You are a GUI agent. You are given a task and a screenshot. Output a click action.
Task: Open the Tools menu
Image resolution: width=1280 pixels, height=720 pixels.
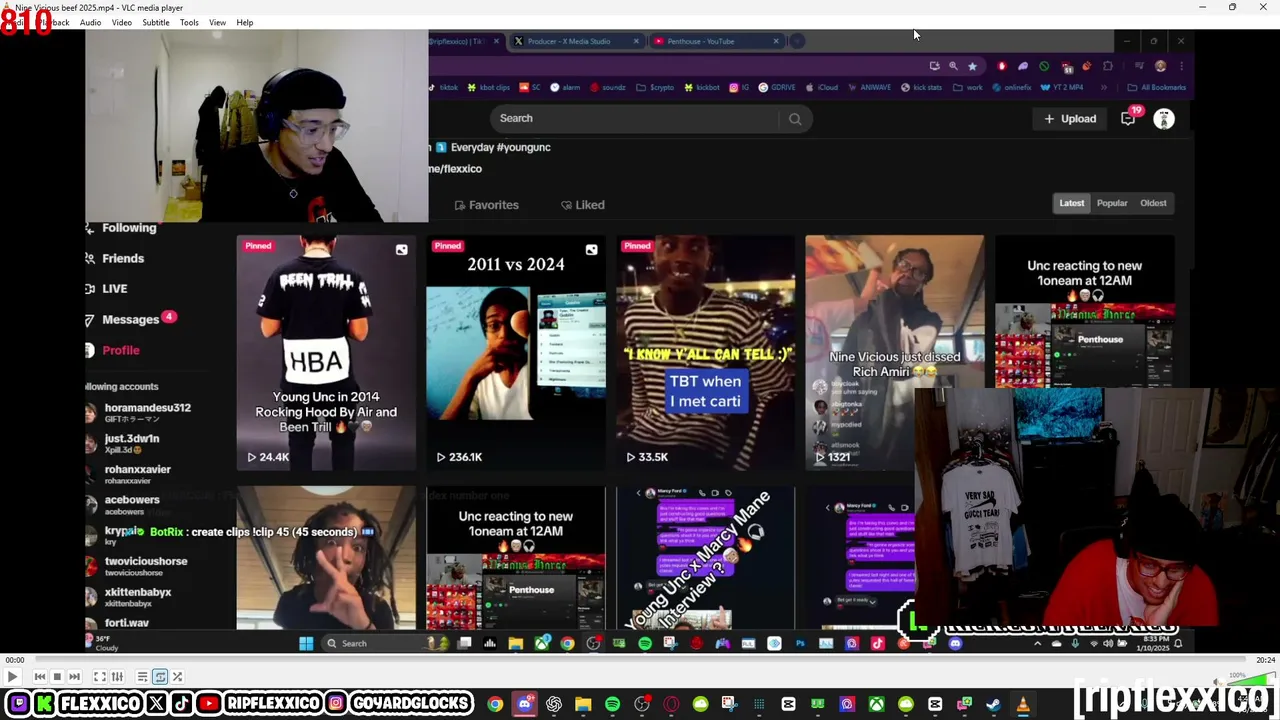(189, 22)
